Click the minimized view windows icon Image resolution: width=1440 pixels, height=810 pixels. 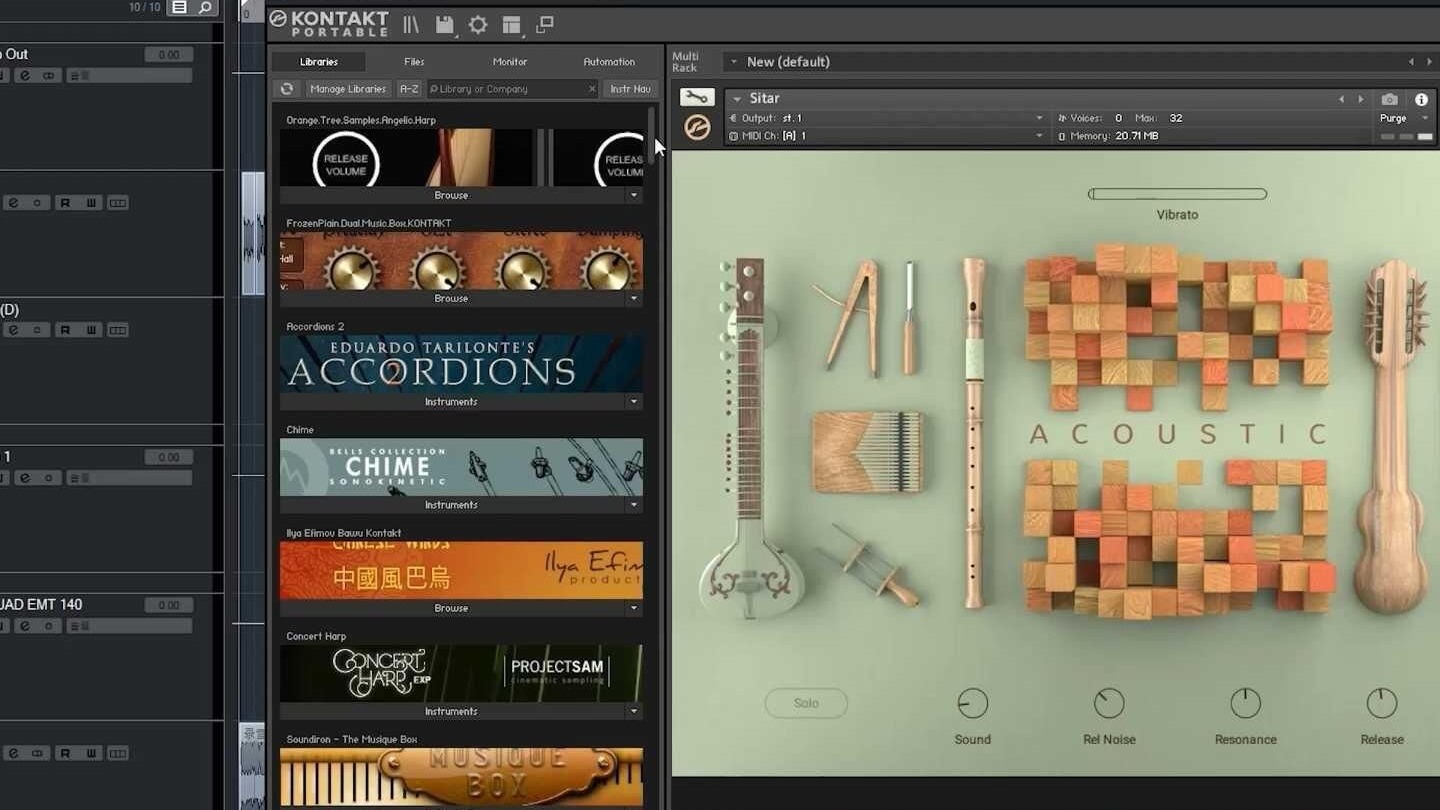pos(545,25)
